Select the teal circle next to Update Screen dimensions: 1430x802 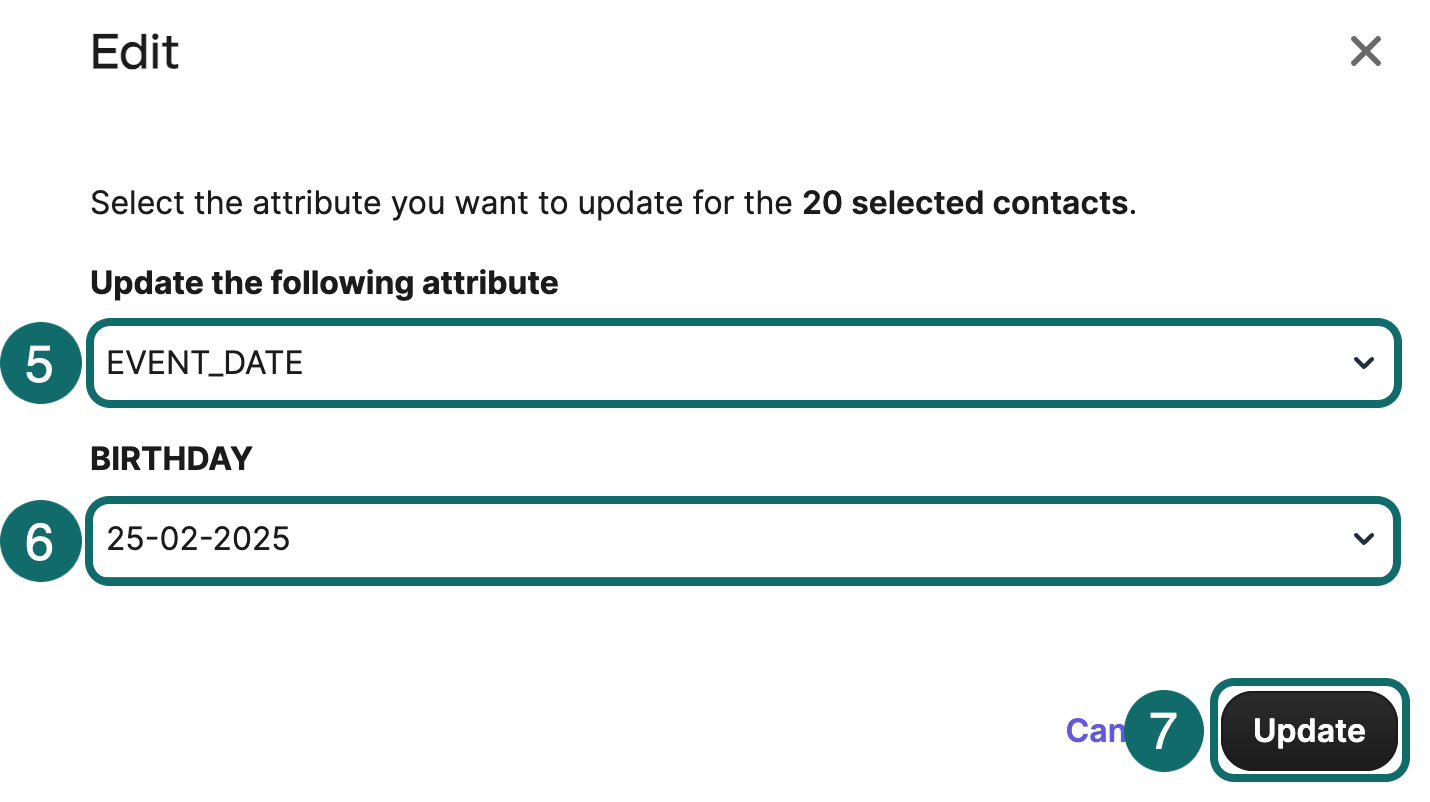pos(1165,731)
